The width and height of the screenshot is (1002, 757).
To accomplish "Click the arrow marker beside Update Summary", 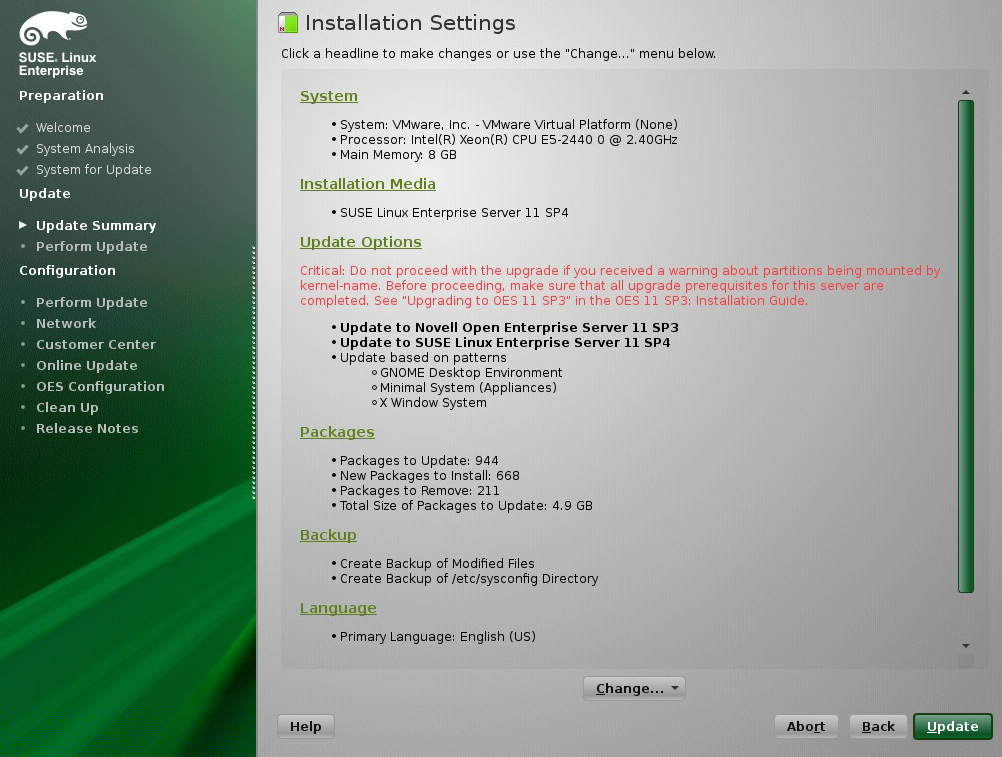I will (23, 225).
